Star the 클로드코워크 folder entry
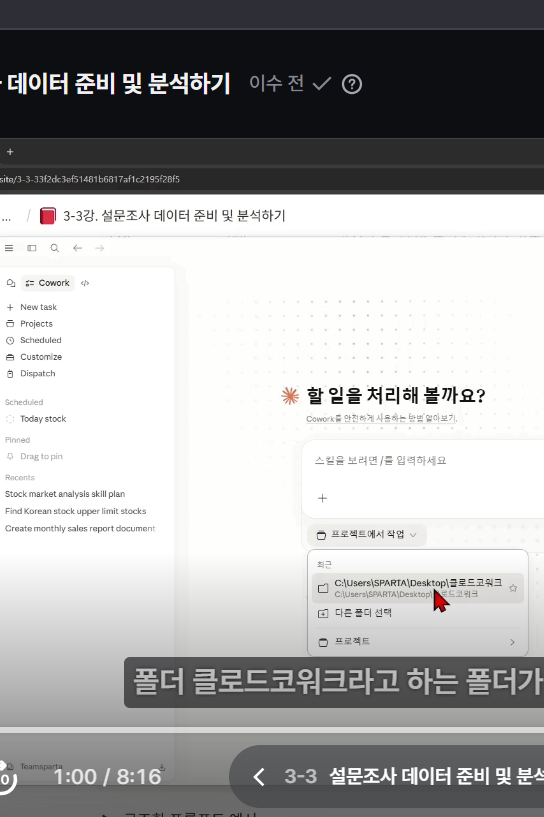This screenshot has height=817, width=544. point(513,588)
